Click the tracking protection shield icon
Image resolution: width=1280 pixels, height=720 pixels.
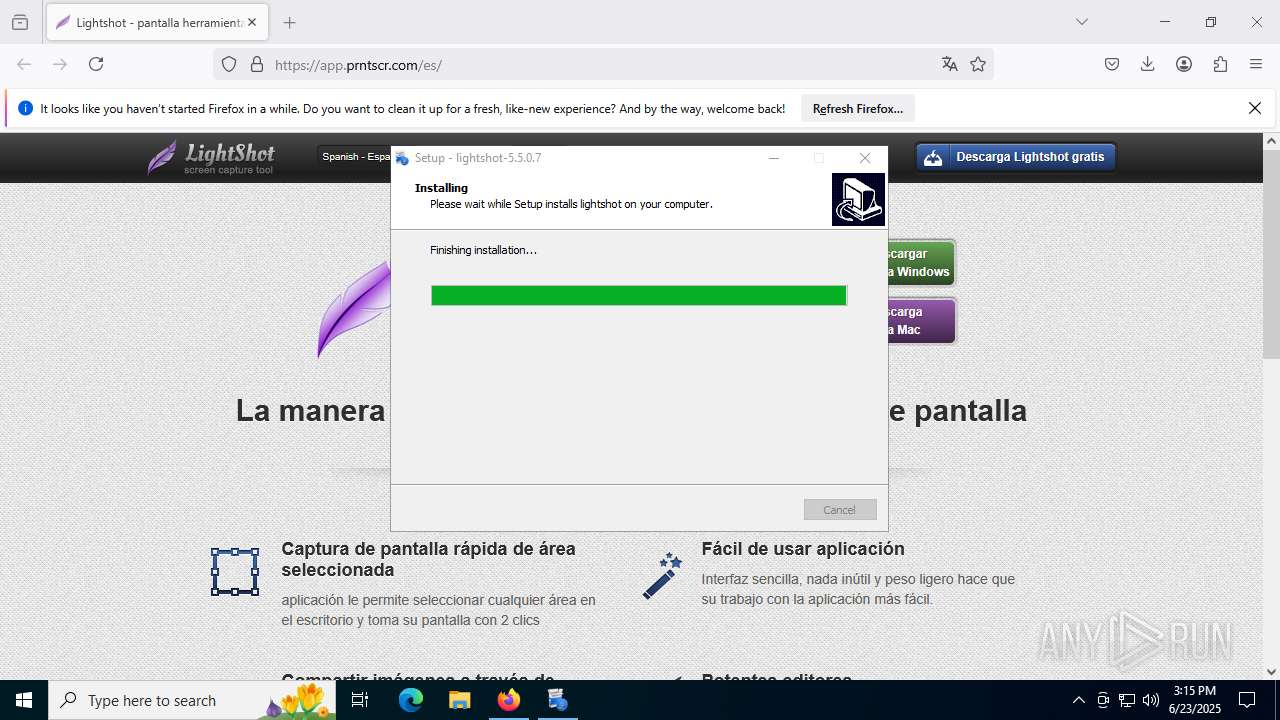229,64
